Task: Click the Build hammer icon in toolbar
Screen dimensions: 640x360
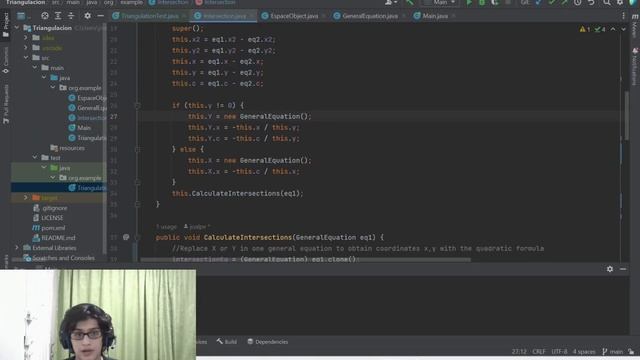Action: point(409,3)
